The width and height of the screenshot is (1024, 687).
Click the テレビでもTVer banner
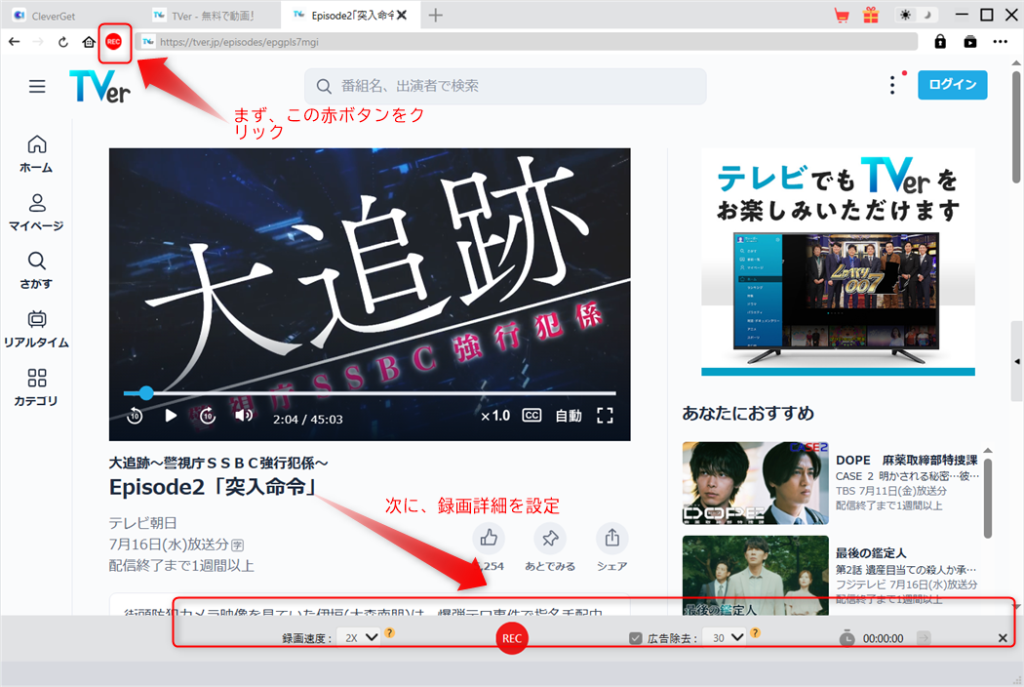838,262
